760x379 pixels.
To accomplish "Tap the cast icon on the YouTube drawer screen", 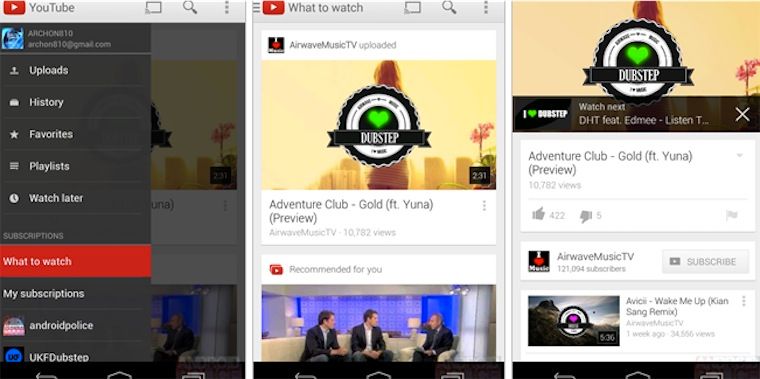I will [x=154, y=7].
